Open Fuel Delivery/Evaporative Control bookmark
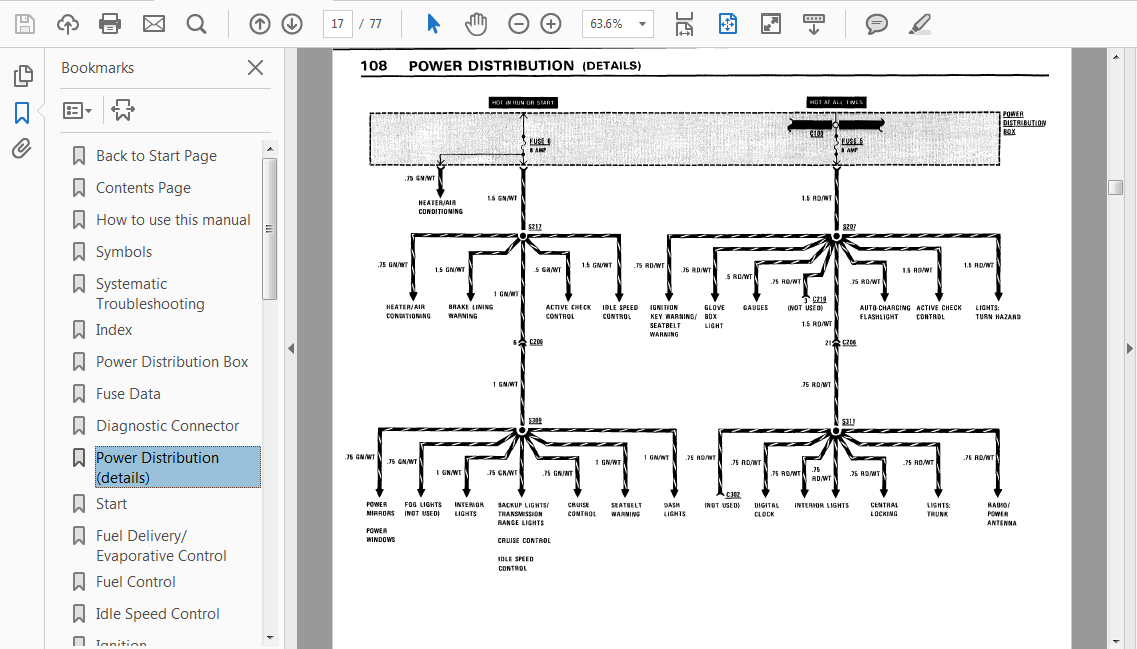The height and width of the screenshot is (649, 1137). point(161,546)
